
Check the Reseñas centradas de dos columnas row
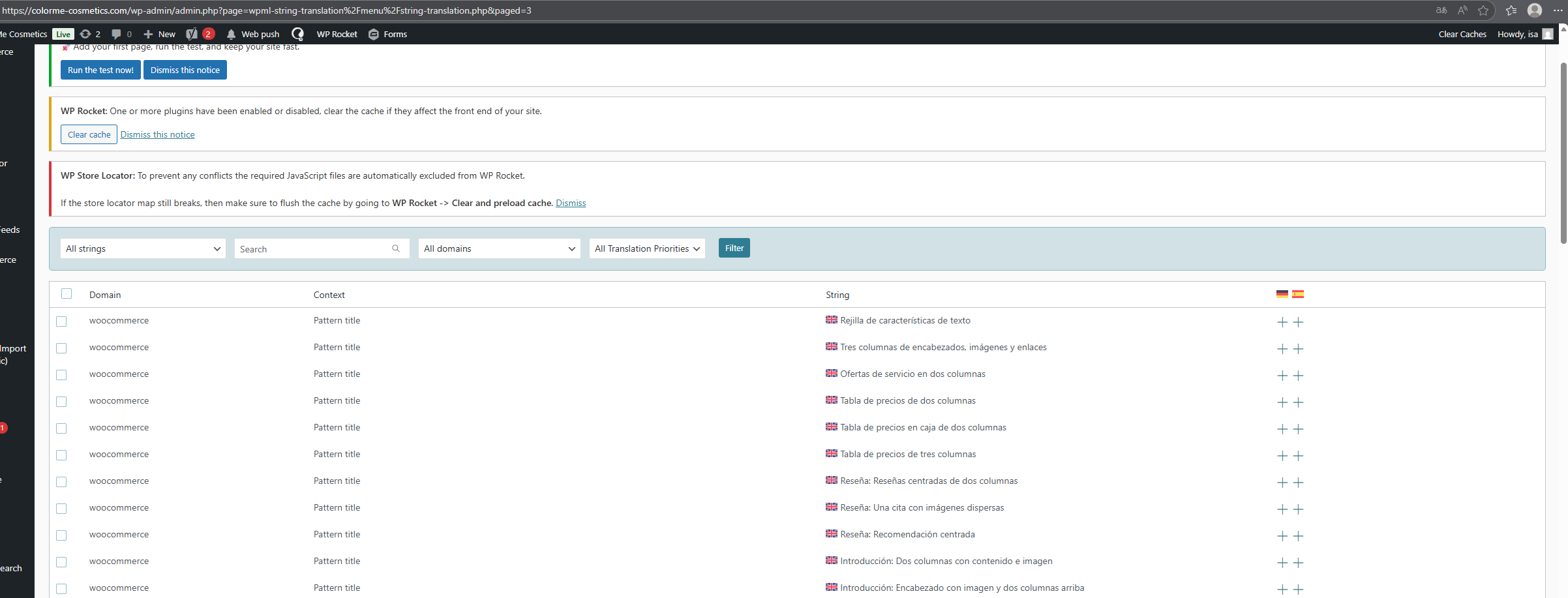click(x=61, y=482)
